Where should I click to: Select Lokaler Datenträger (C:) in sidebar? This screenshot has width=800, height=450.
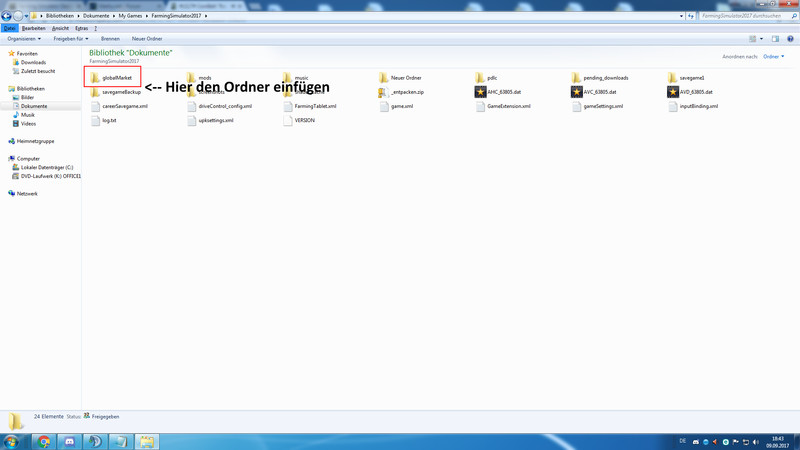pyautogui.click(x=47, y=167)
